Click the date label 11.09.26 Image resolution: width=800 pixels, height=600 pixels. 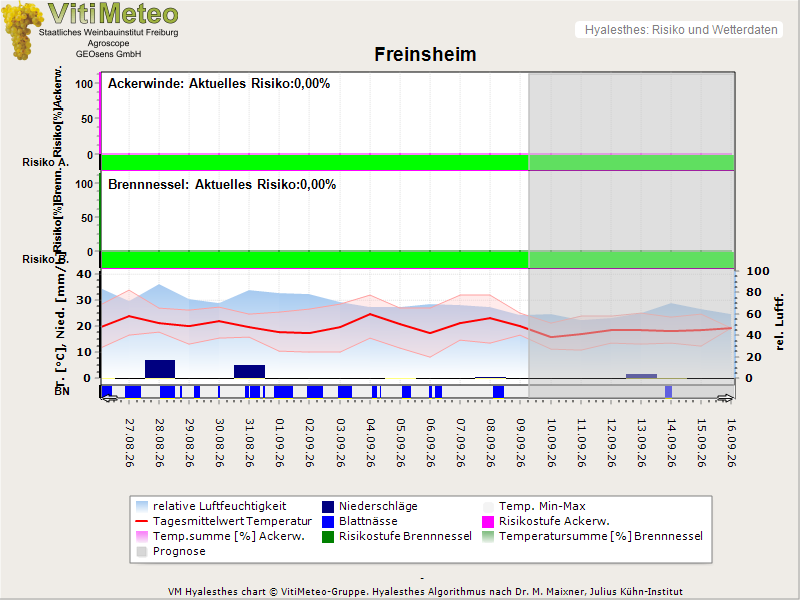581,443
